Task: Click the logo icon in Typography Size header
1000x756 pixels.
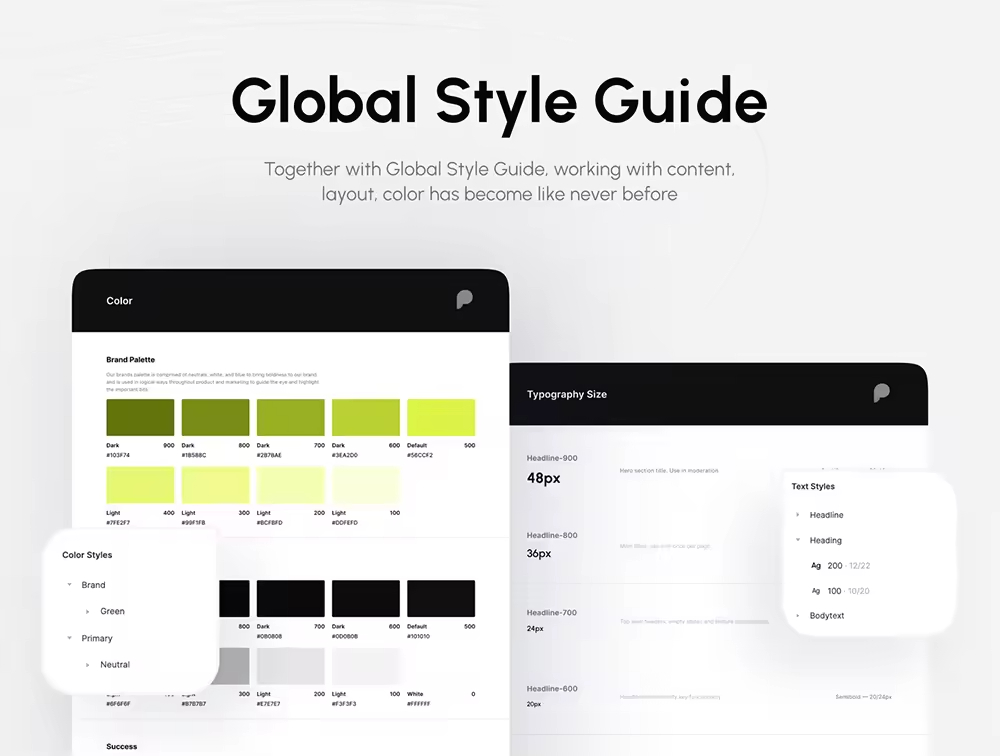Action: [x=881, y=393]
